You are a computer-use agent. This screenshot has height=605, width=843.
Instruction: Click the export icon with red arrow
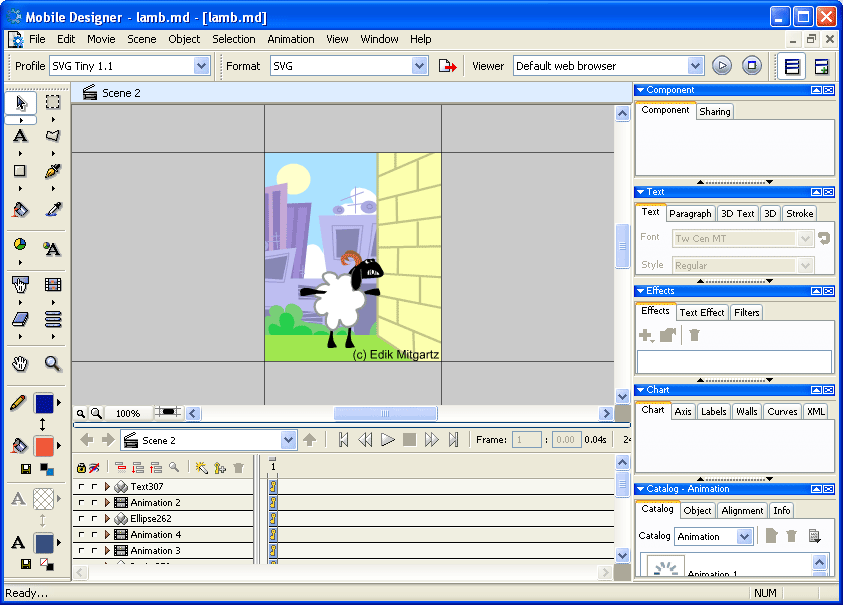(447, 66)
